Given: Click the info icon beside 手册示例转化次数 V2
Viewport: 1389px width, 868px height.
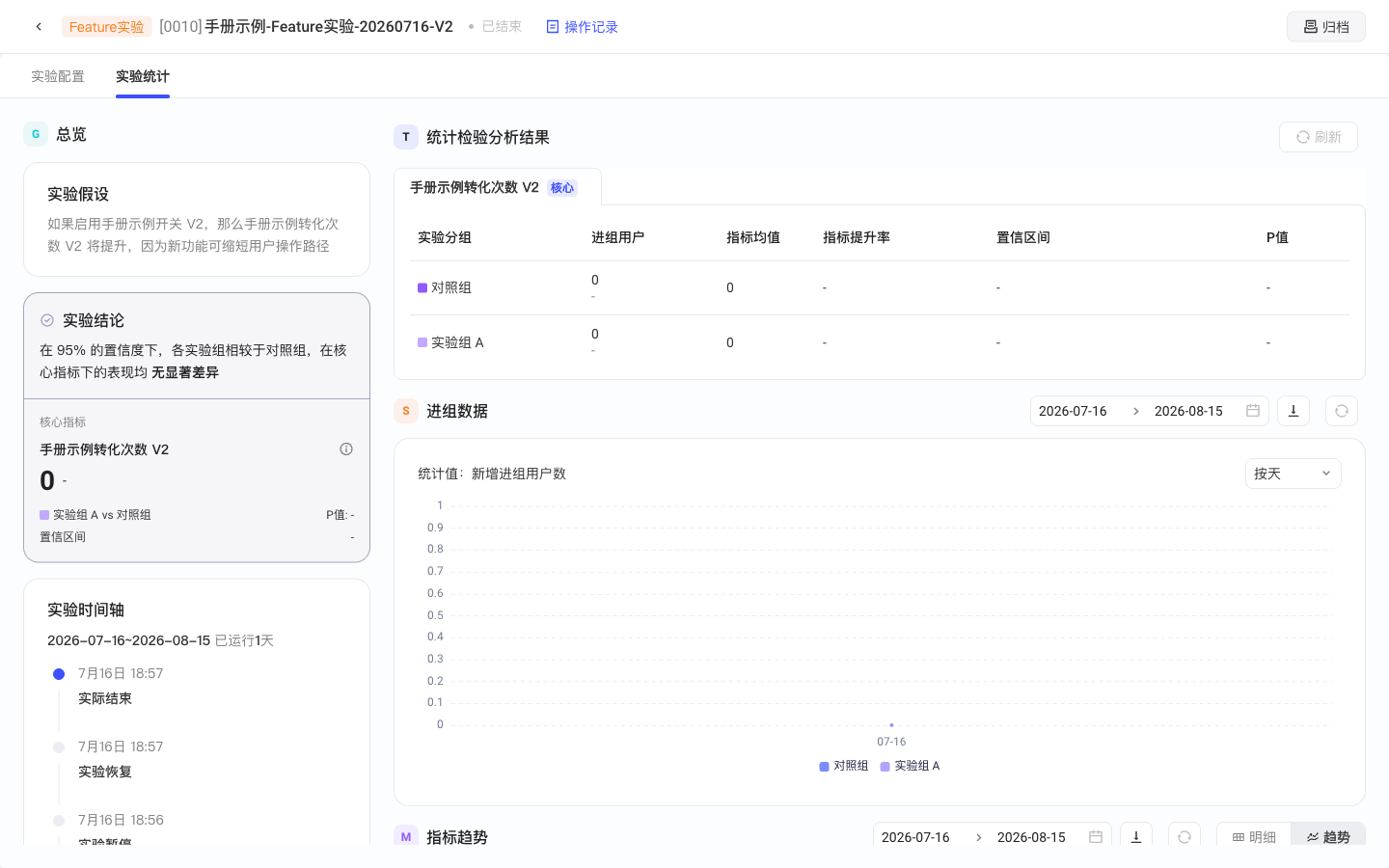Looking at the screenshot, I should pos(346,449).
